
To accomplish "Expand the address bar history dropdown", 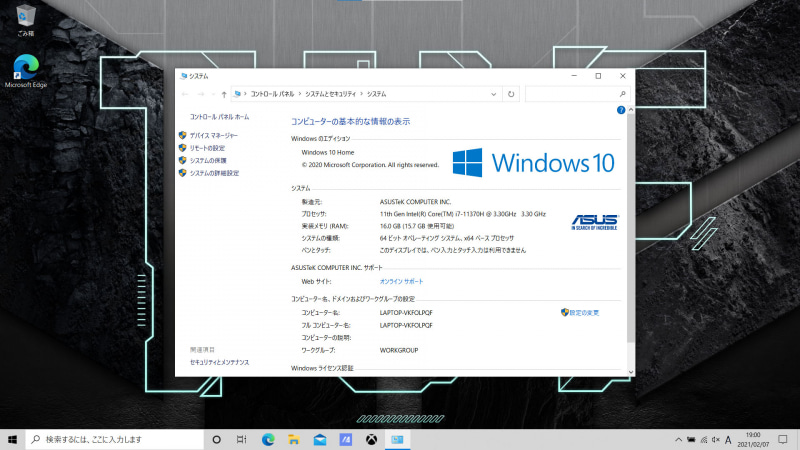I will pyautogui.click(x=493, y=94).
